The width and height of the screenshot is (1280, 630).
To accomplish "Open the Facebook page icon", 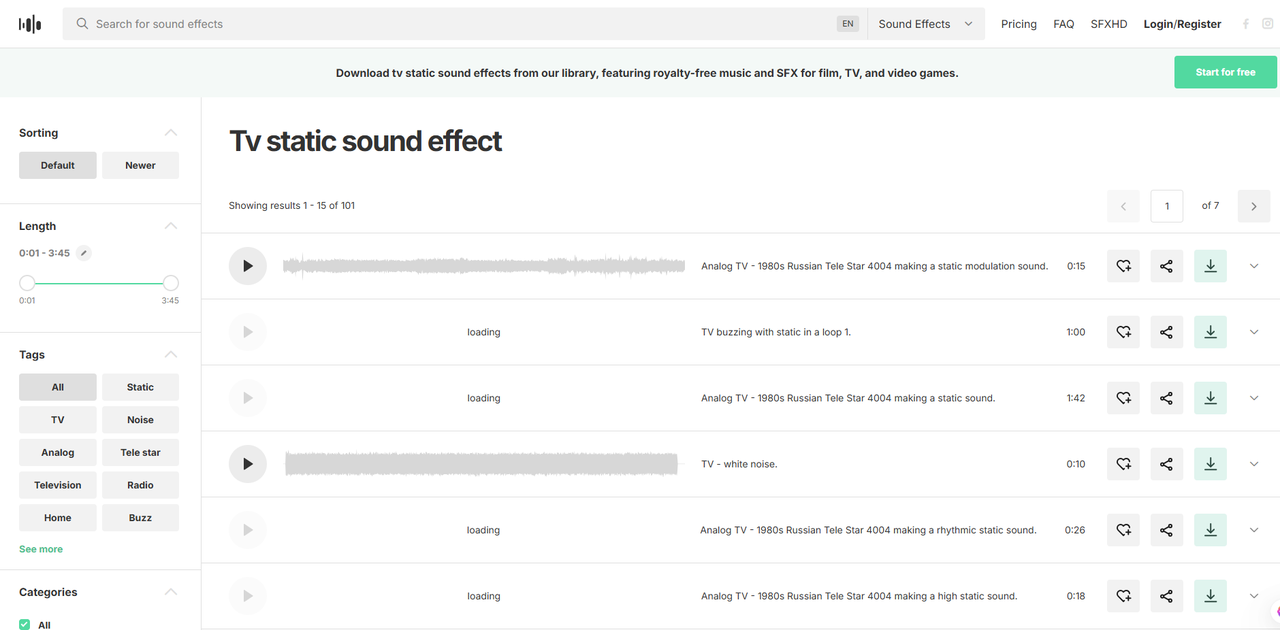I will (x=1246, y=24).
